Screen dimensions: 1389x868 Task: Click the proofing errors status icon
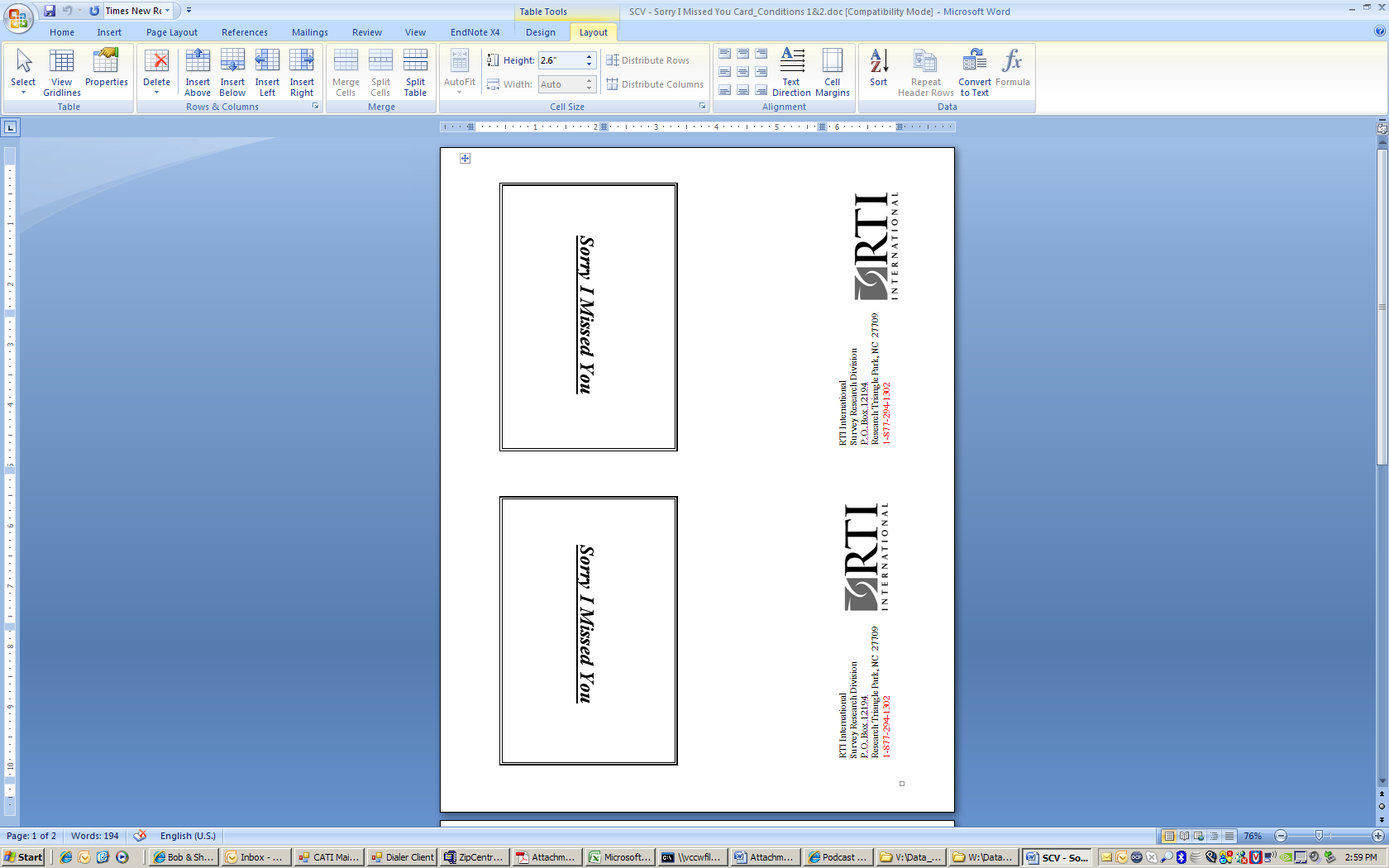[x=140, y=836]
